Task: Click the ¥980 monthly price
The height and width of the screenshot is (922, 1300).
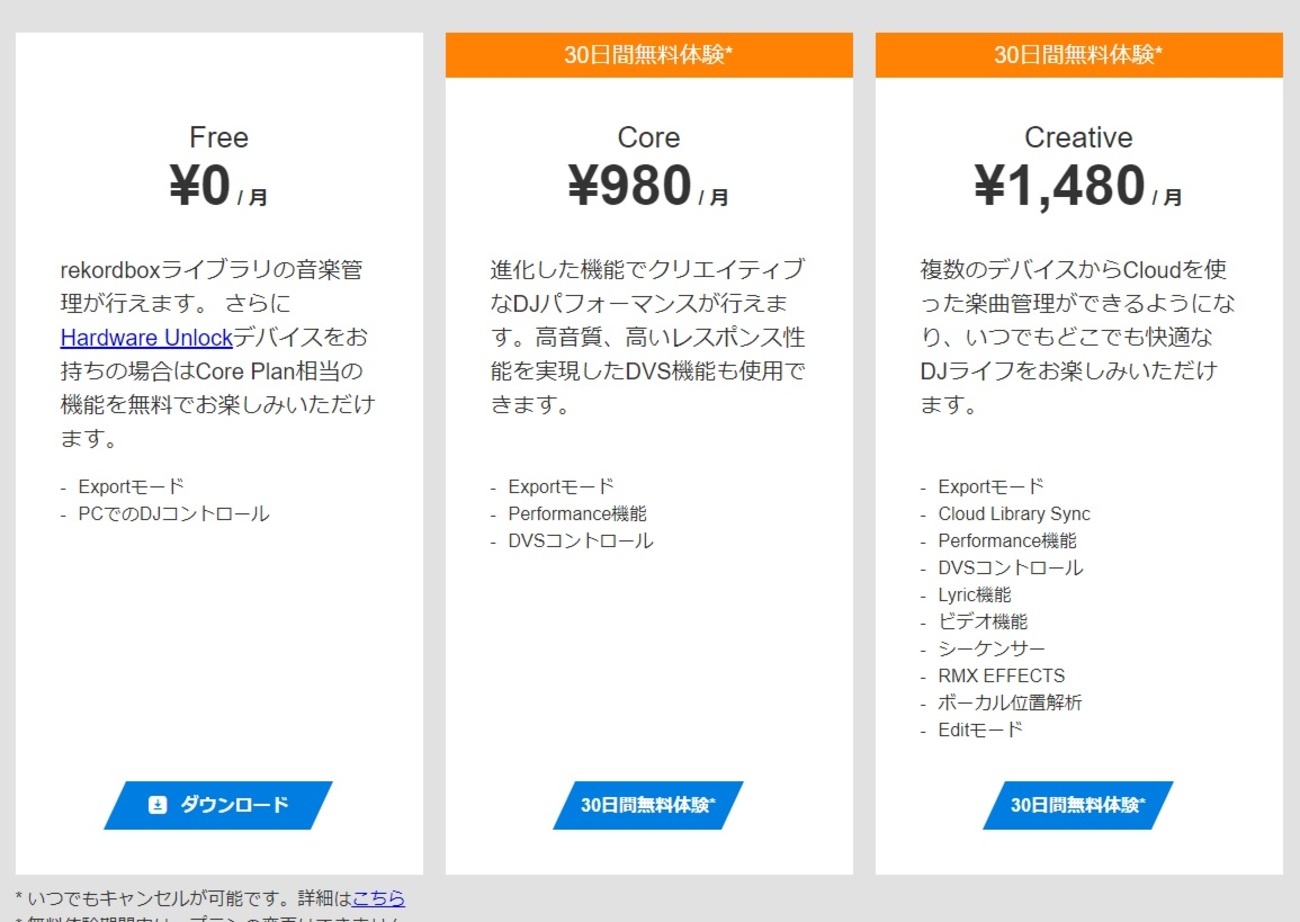Action: [x=649, y=187]
